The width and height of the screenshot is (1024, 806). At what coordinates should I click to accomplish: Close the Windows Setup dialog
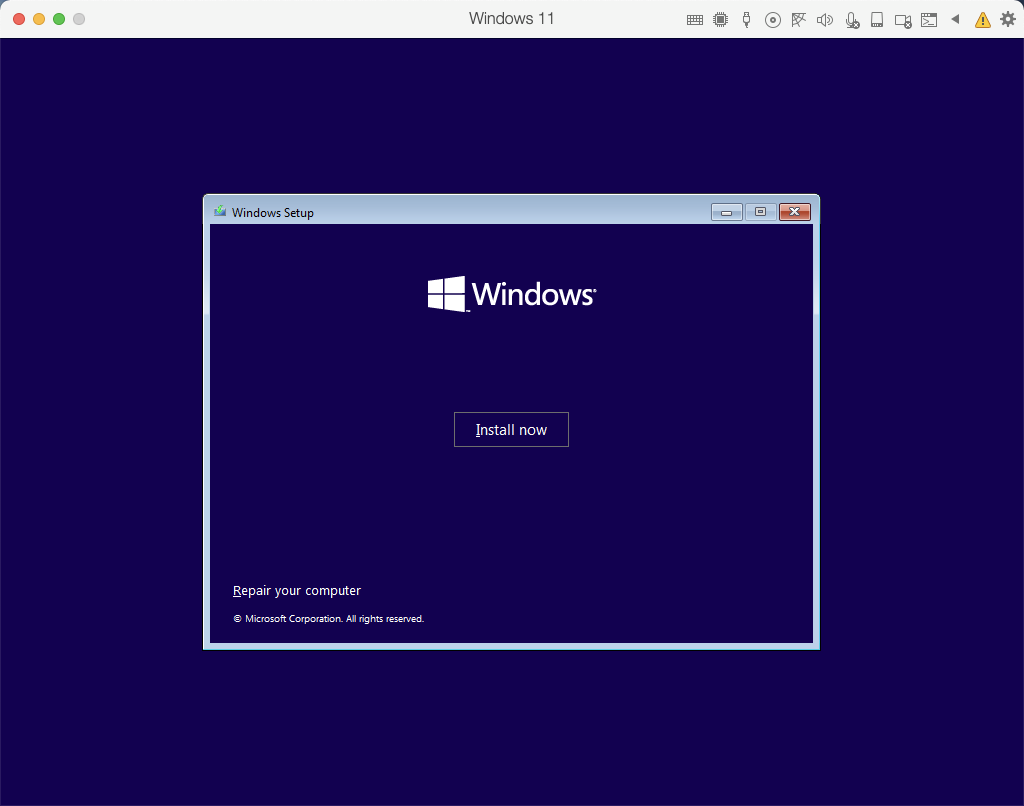(x=795, y=212)
